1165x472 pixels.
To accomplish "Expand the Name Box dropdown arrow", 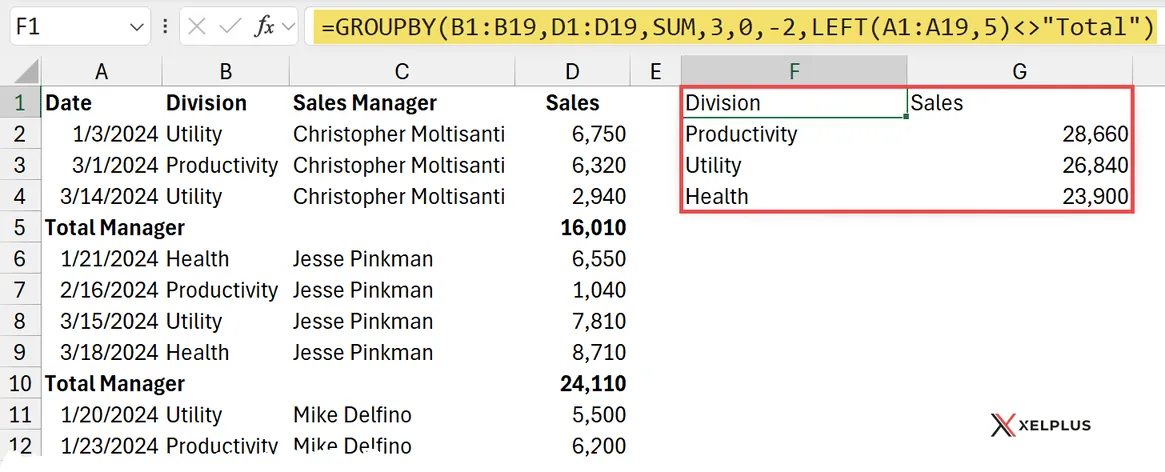I will click(x=137, y=28).
